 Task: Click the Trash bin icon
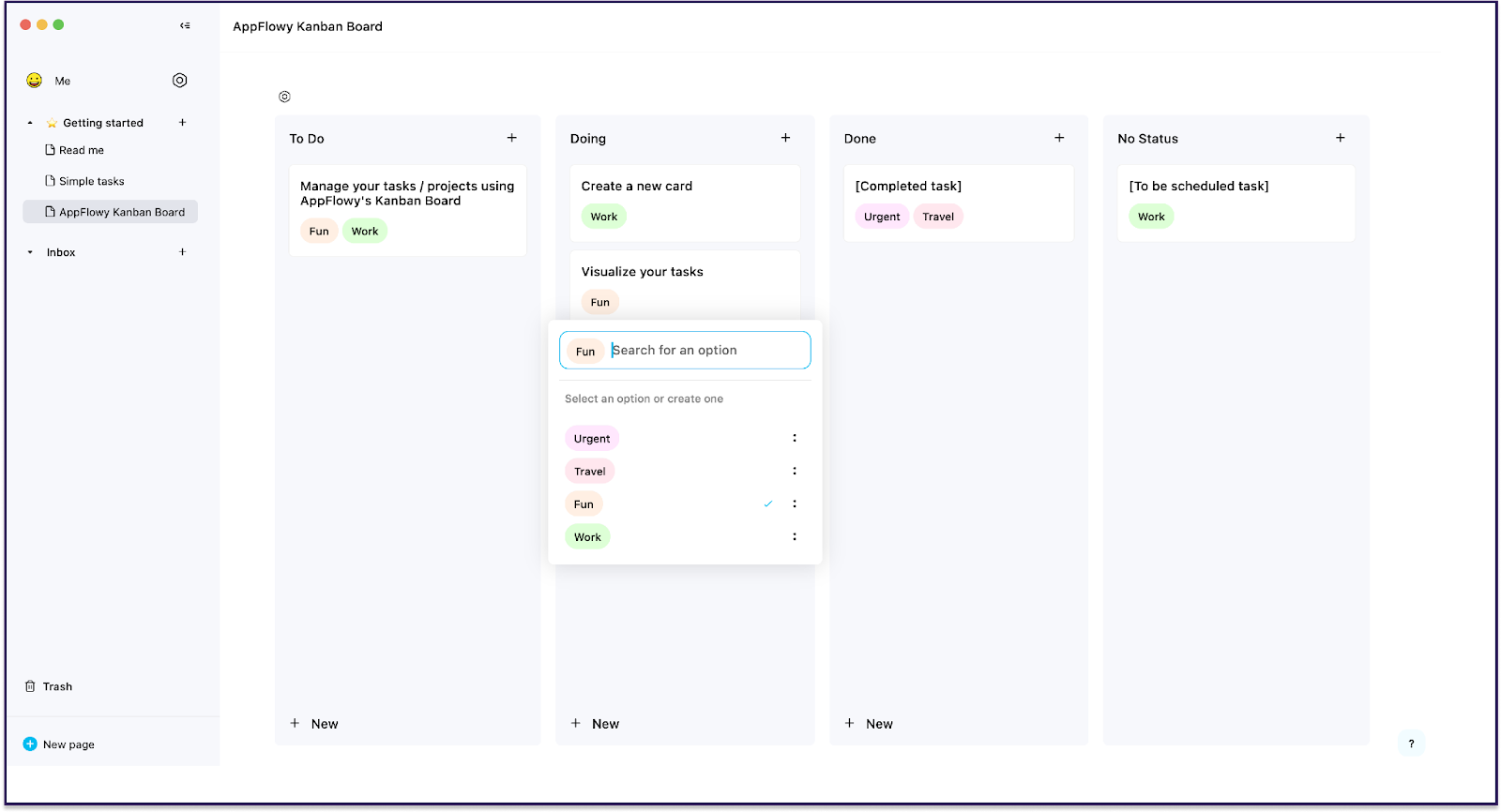pos(30,686)
